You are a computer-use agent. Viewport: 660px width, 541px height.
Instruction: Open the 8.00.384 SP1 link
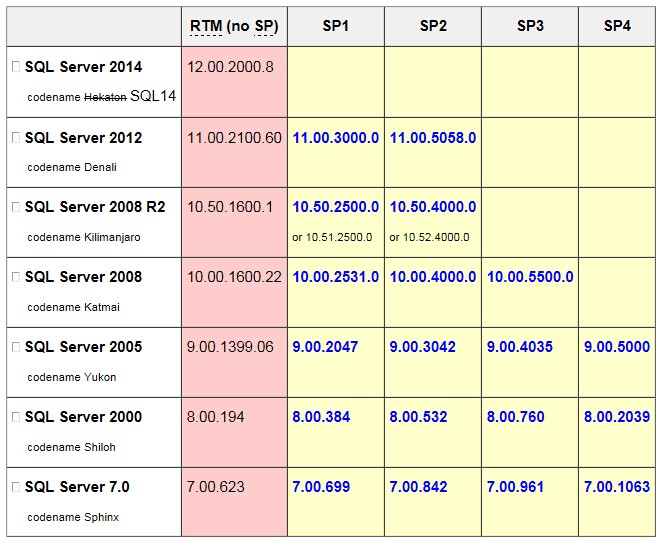click(x=321, y=417)
